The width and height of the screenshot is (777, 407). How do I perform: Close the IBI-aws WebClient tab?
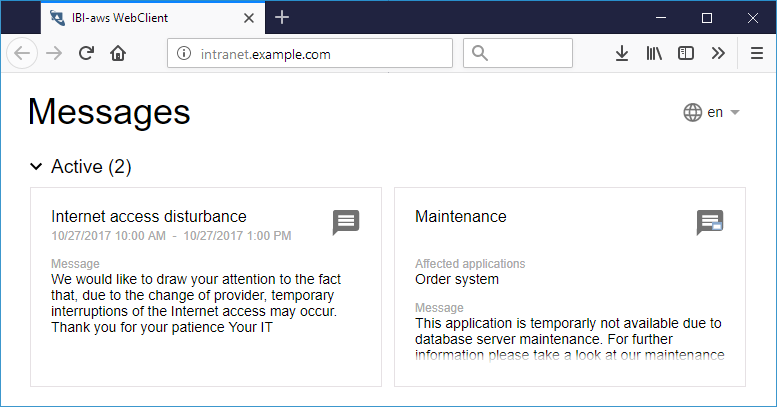point(247,17)
